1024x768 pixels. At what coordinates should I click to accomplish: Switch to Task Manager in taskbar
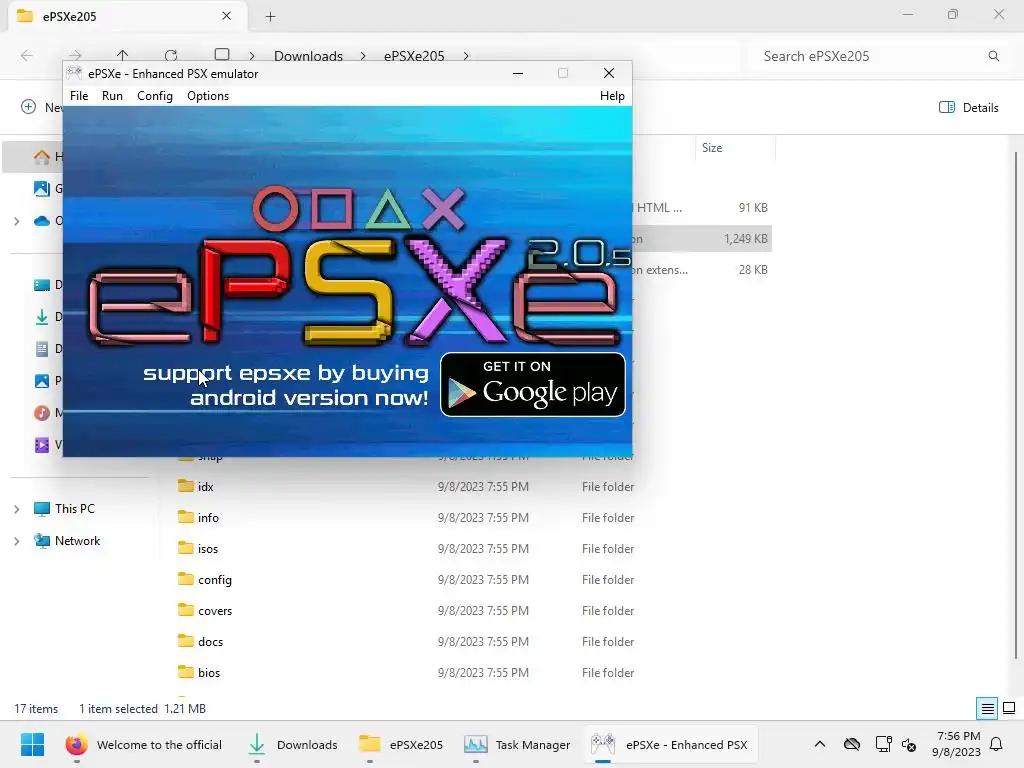coord(517,744)
